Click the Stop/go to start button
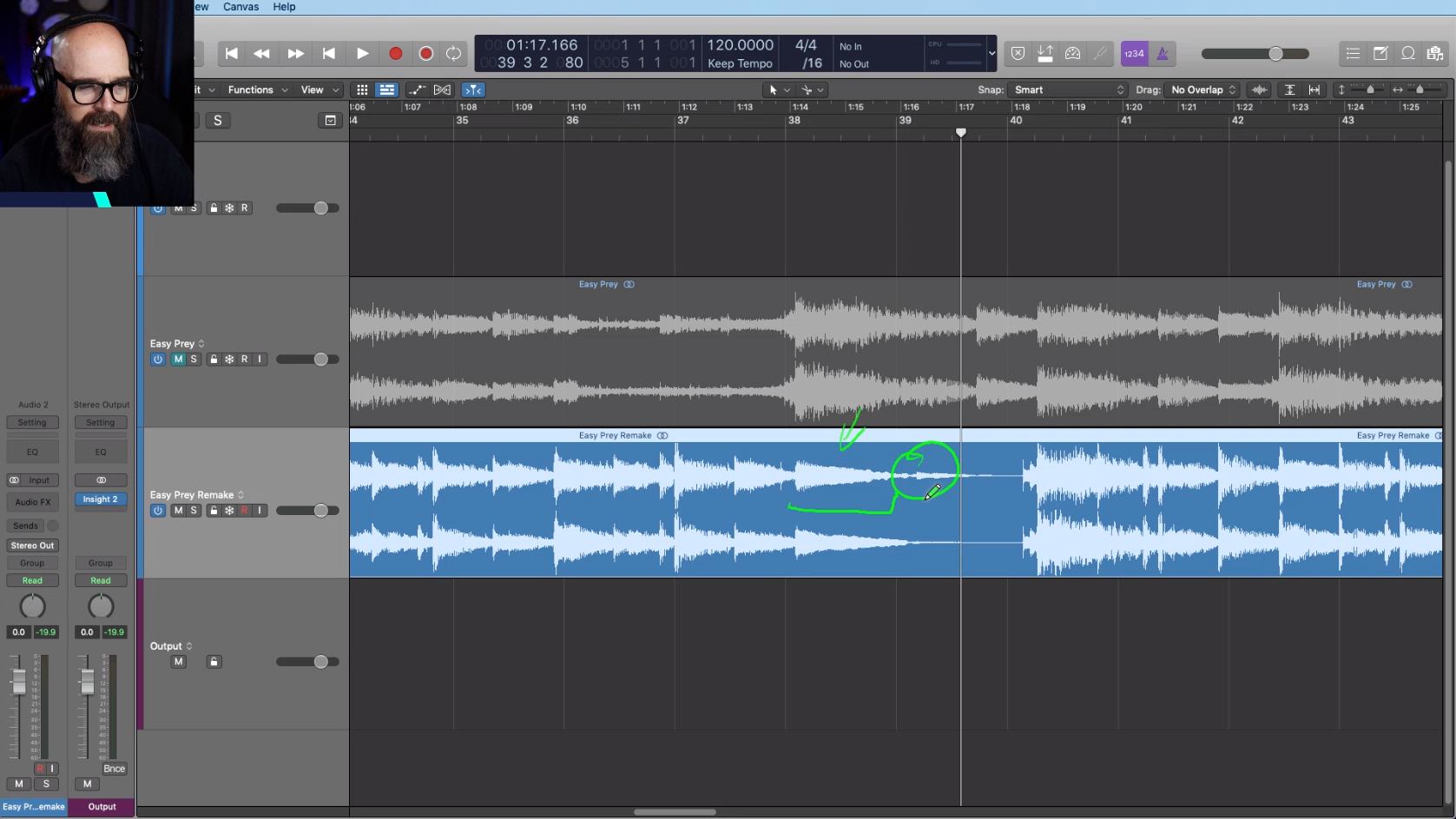Screen dimensions: 1456x819 329,54
